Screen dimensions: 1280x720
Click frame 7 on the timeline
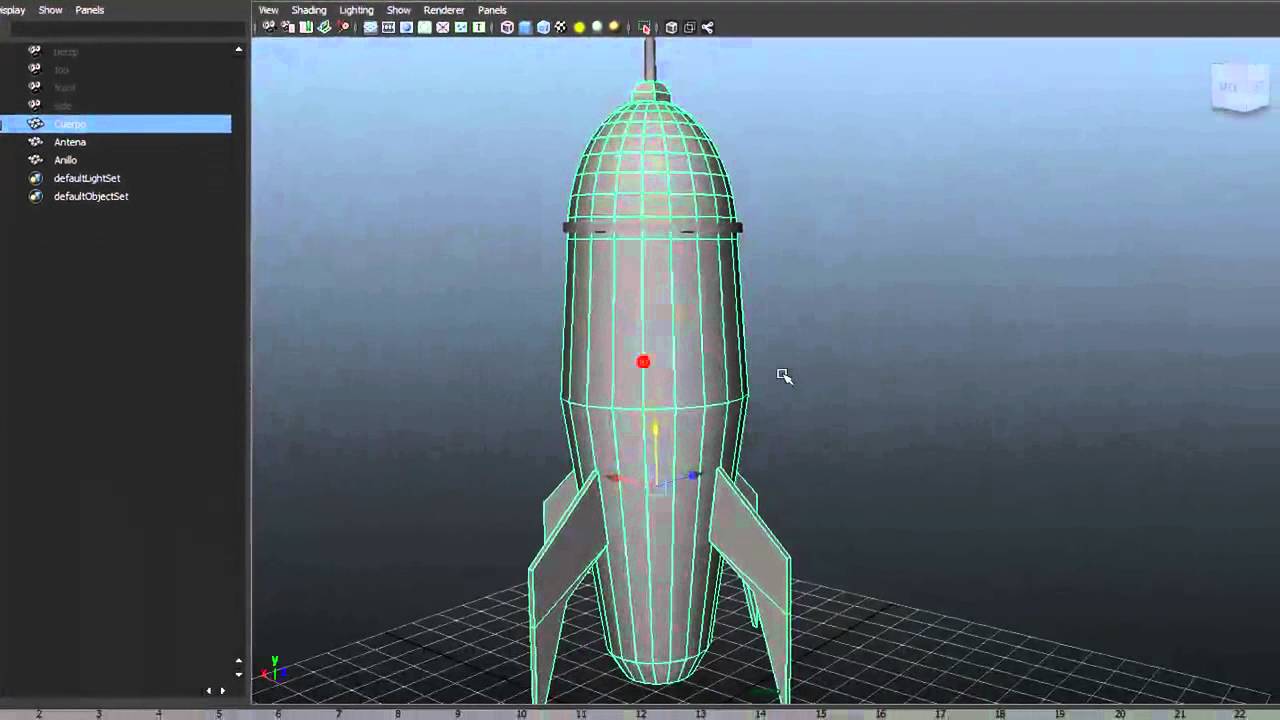(338, 714)
